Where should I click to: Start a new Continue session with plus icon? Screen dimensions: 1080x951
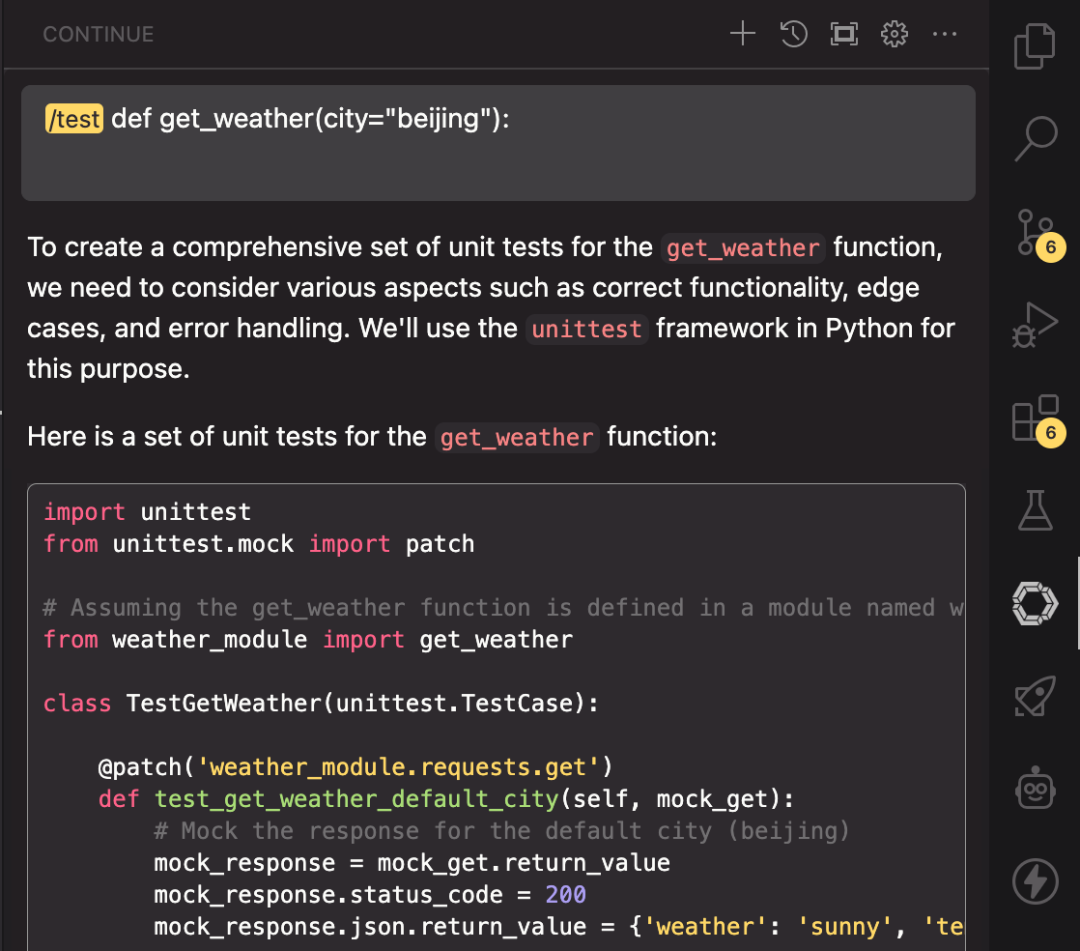point(742,33)
